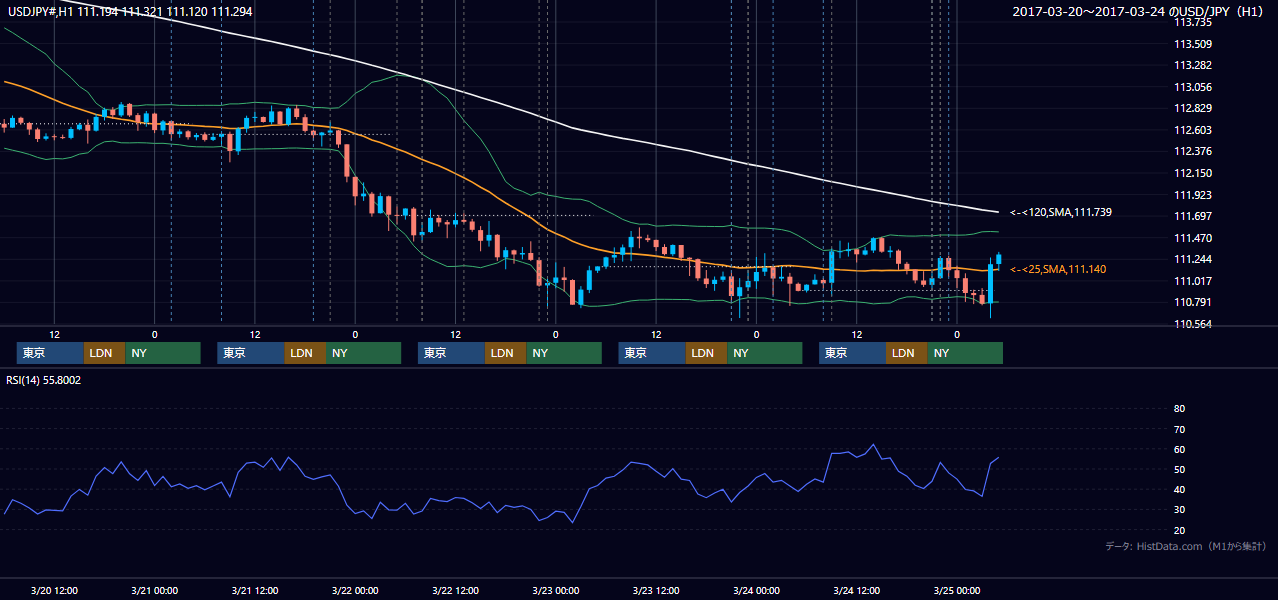1278x600 pixels.
Task: Click RSI scale level 60
Action: coord(1179,449)
